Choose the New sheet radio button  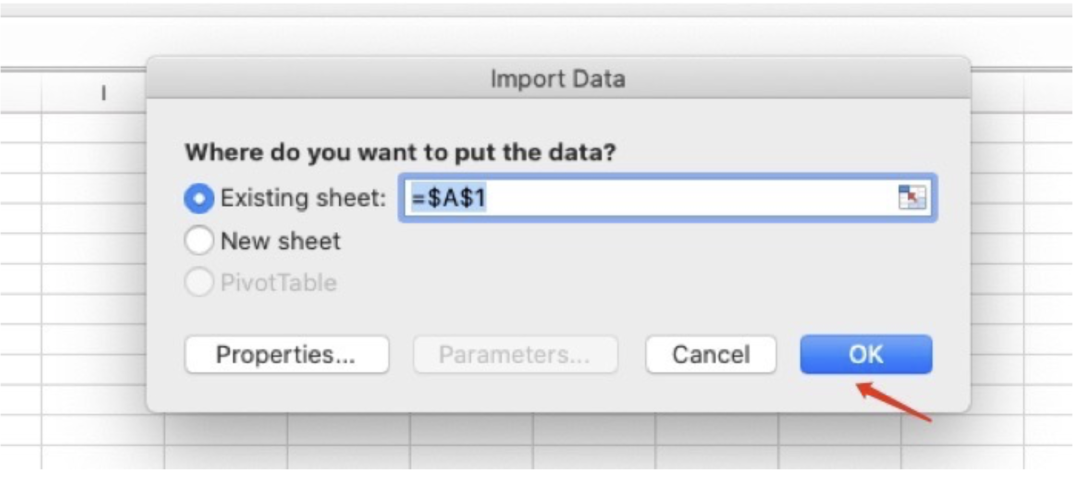pyautogui.click(x=199, y=241)
